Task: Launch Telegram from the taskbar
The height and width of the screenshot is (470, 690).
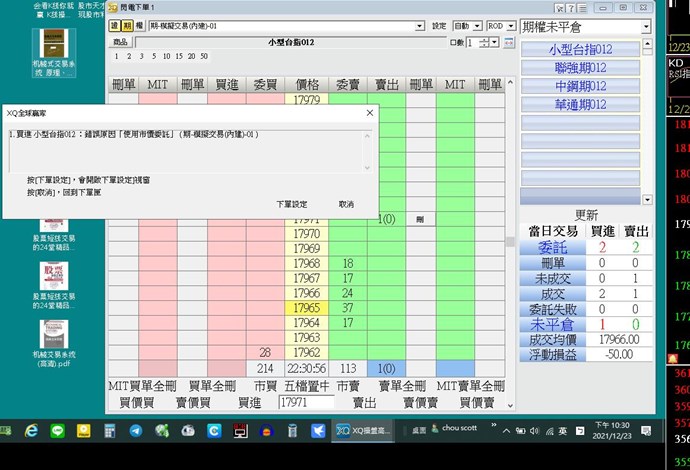Action: tap(135, 431)
